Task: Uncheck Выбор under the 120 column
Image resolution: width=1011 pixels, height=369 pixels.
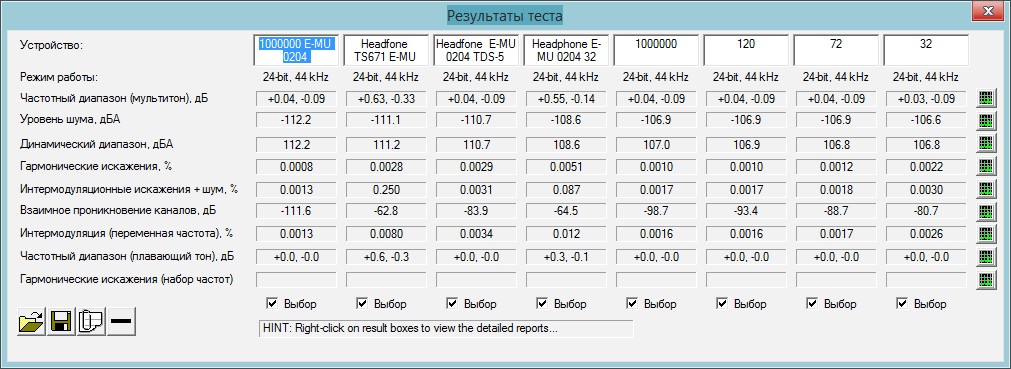Action: (x=722, y=303)
